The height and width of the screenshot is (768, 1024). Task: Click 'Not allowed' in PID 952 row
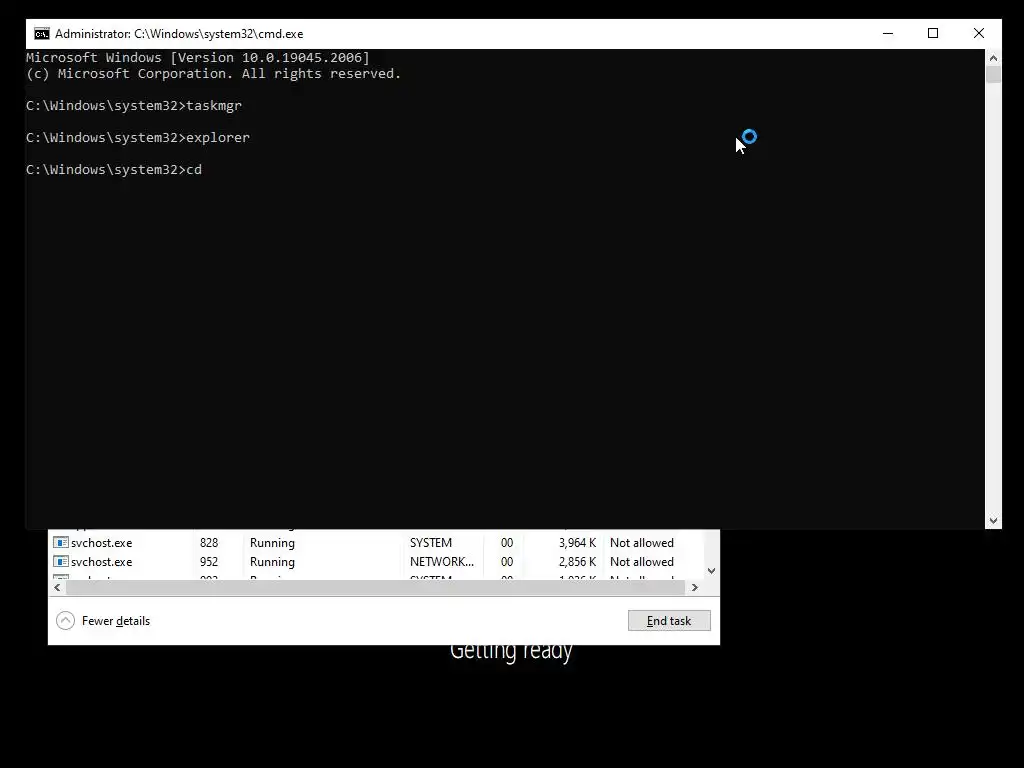coord(641,562)
